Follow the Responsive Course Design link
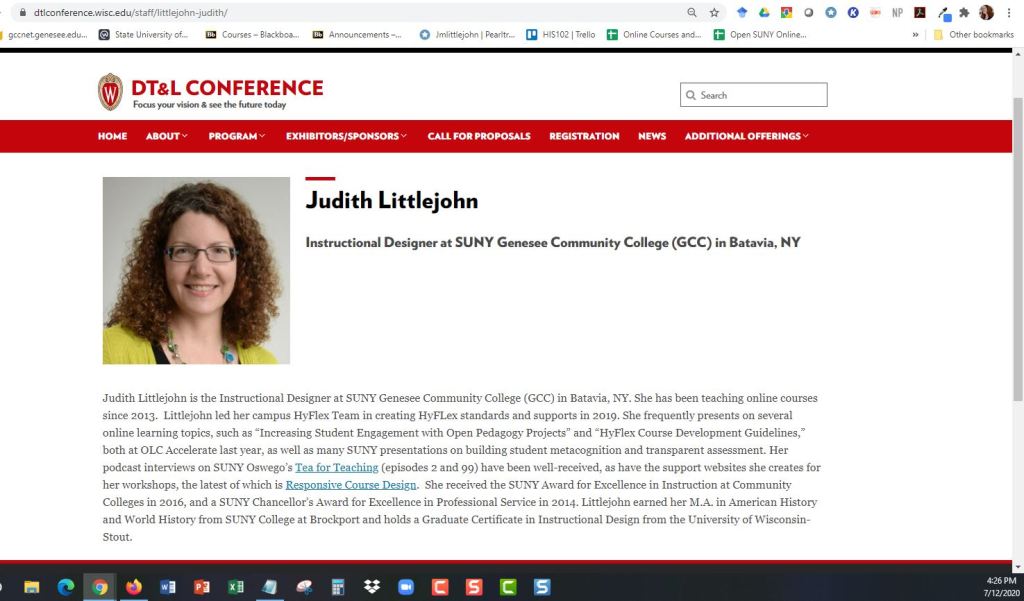The image size is (1024, 601). (351, 484)
